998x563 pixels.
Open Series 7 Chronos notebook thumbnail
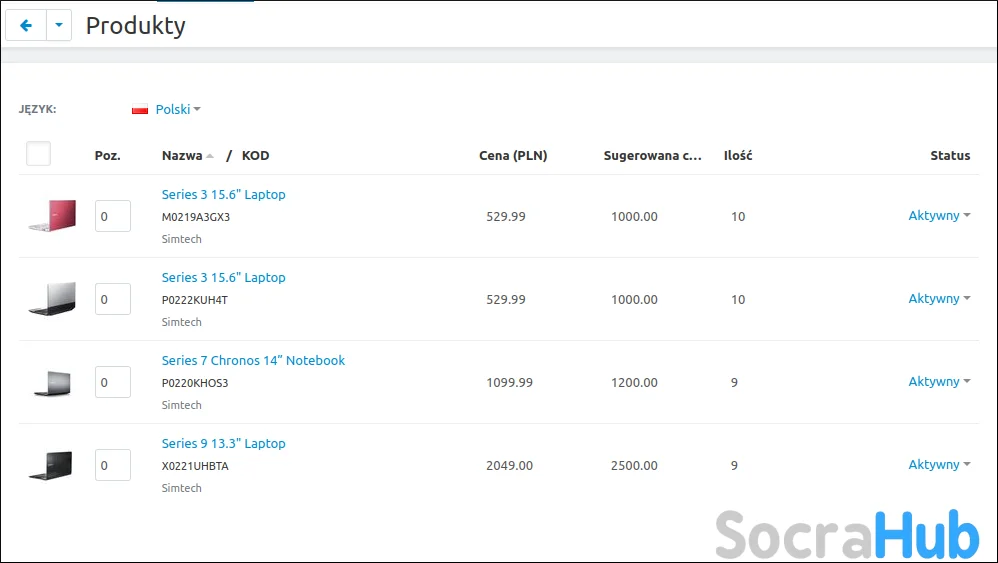(52, 382)
